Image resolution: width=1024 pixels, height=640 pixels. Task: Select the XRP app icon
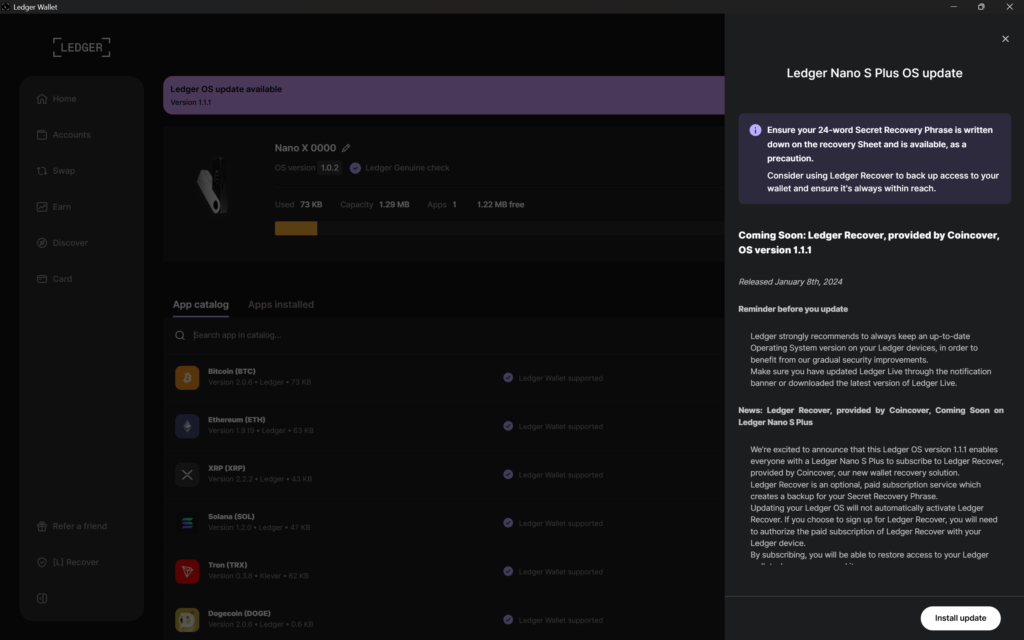point(187,475)
